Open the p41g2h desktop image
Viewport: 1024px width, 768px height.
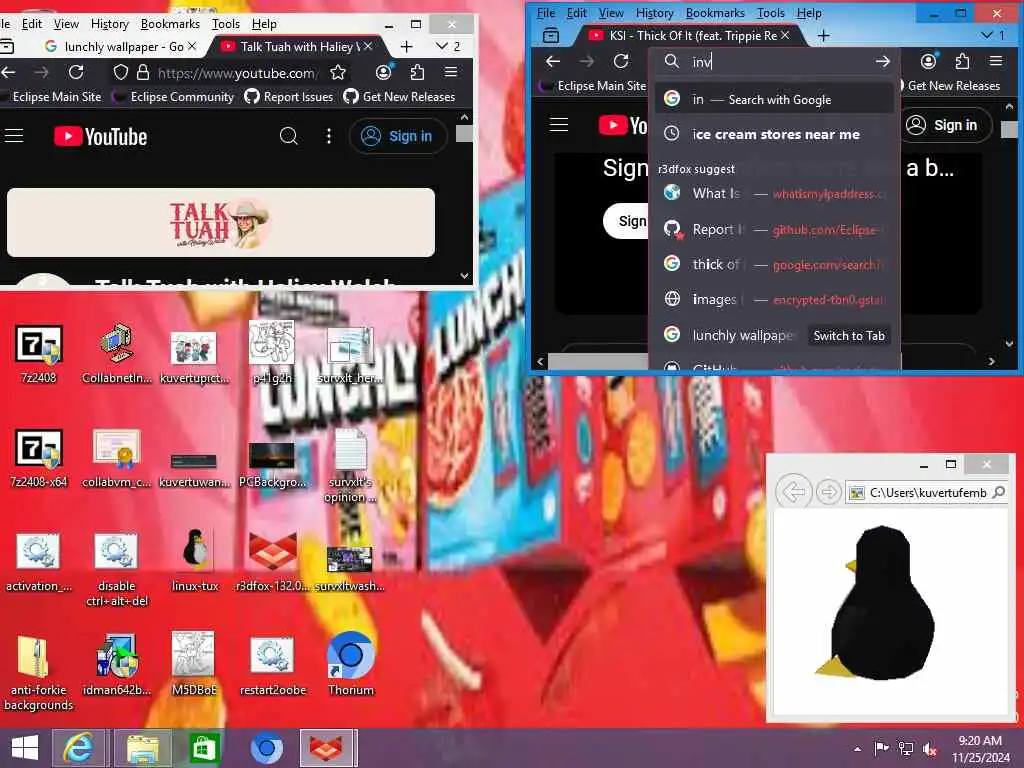coord(272,354)
